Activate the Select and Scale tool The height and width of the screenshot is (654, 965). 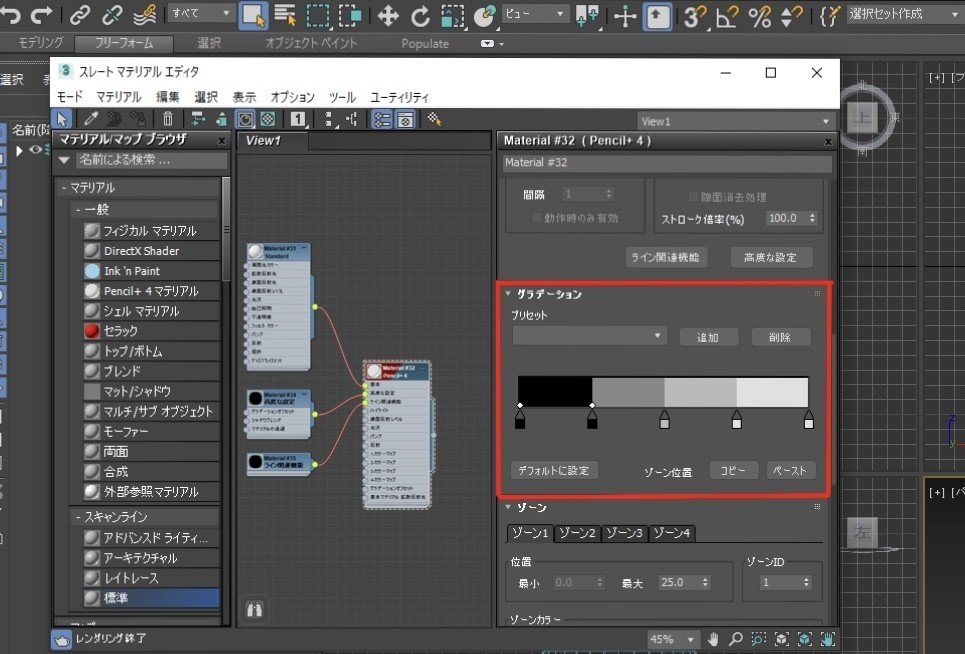pyautogui.click(x=452, y=16)
